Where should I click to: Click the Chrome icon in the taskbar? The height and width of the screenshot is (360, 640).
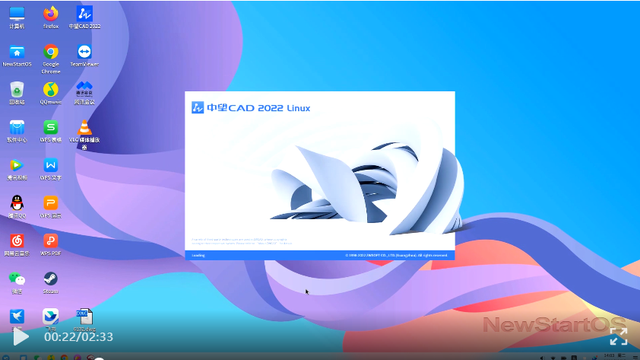click(64, 358)
